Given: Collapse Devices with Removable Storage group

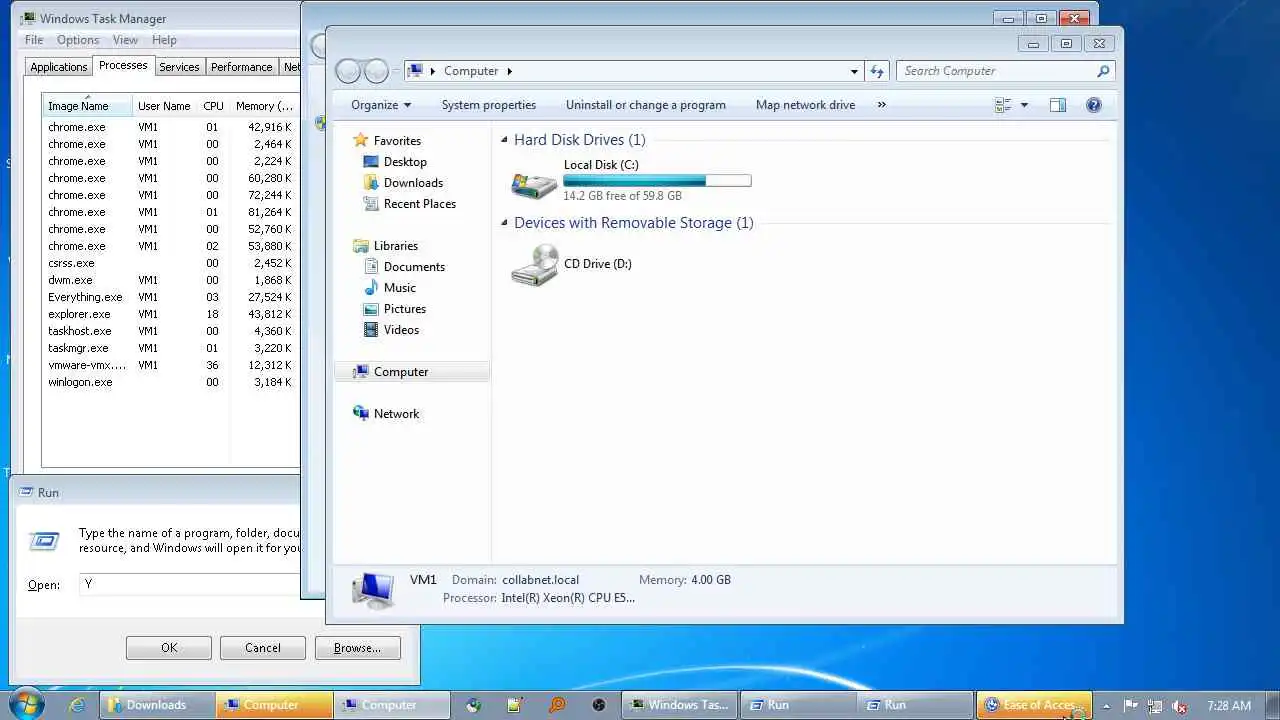Looking at the screenshot, I should (x=504, y=223).
